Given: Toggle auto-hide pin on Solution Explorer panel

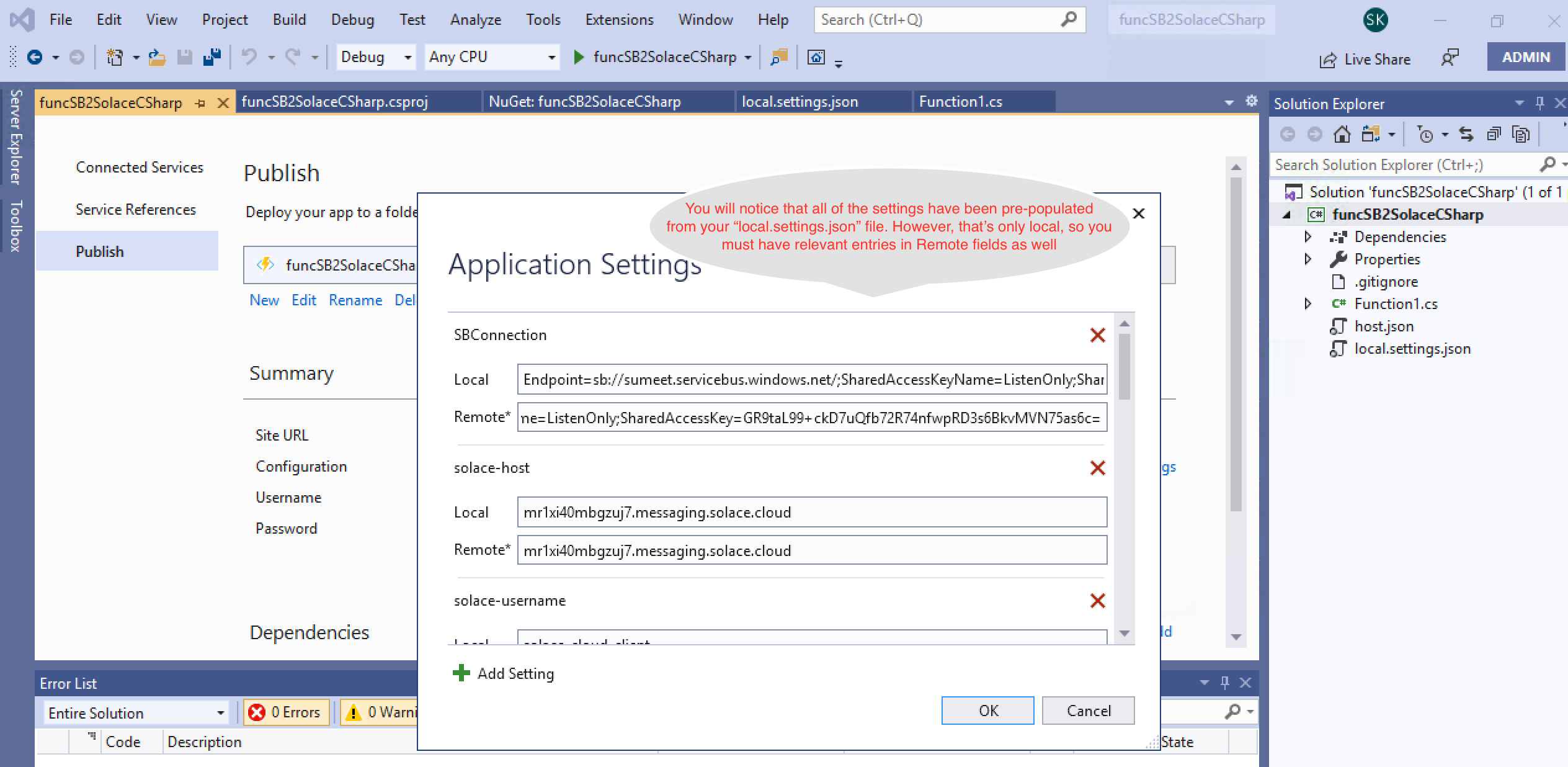Looking at the screenshot, I should (x=1539, y=103).
